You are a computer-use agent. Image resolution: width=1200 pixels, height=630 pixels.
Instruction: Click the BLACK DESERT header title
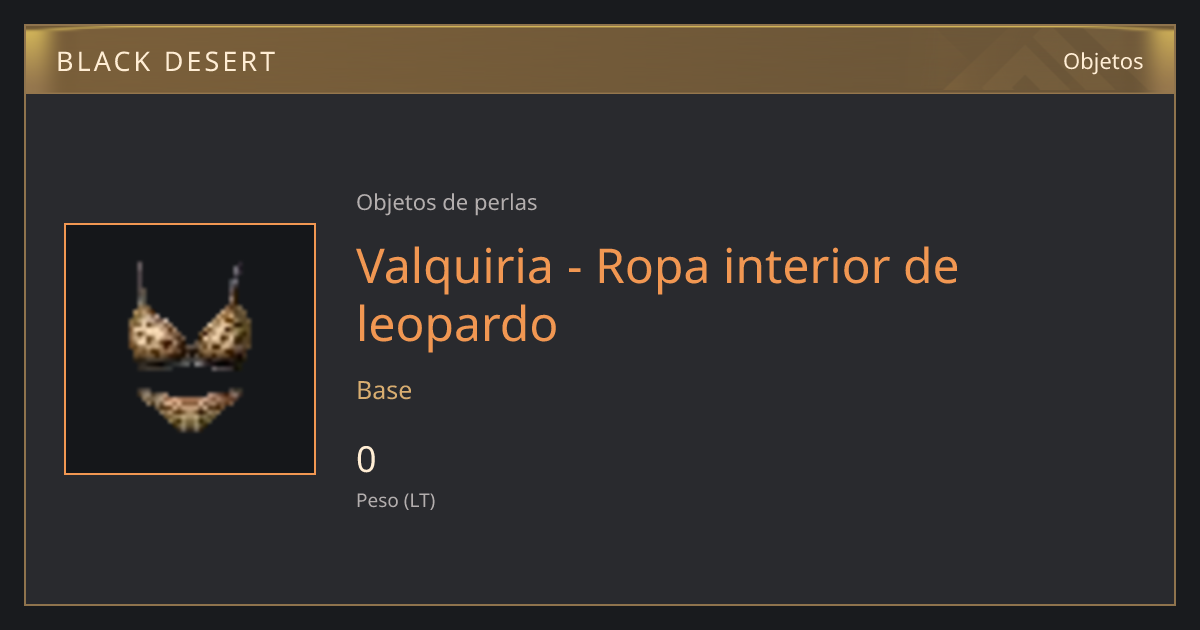(166, 62)
